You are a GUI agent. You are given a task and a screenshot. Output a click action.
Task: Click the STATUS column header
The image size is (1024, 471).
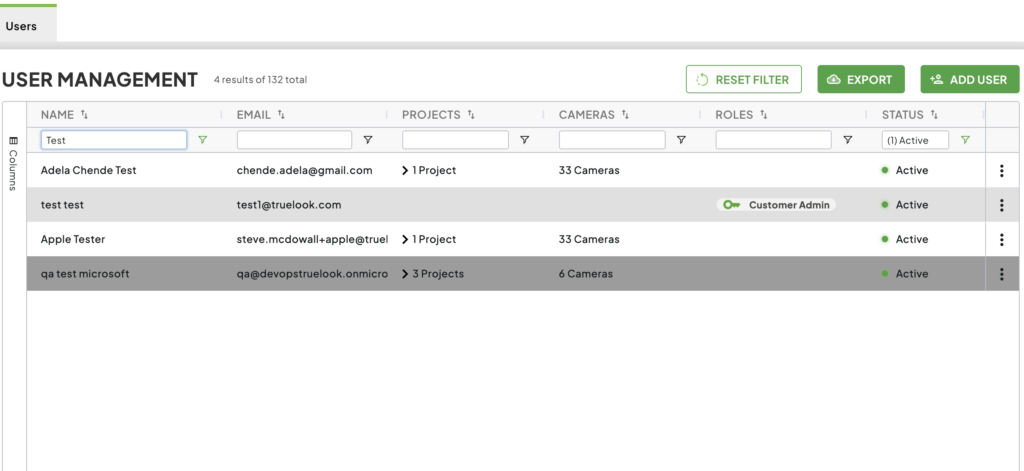903,114
